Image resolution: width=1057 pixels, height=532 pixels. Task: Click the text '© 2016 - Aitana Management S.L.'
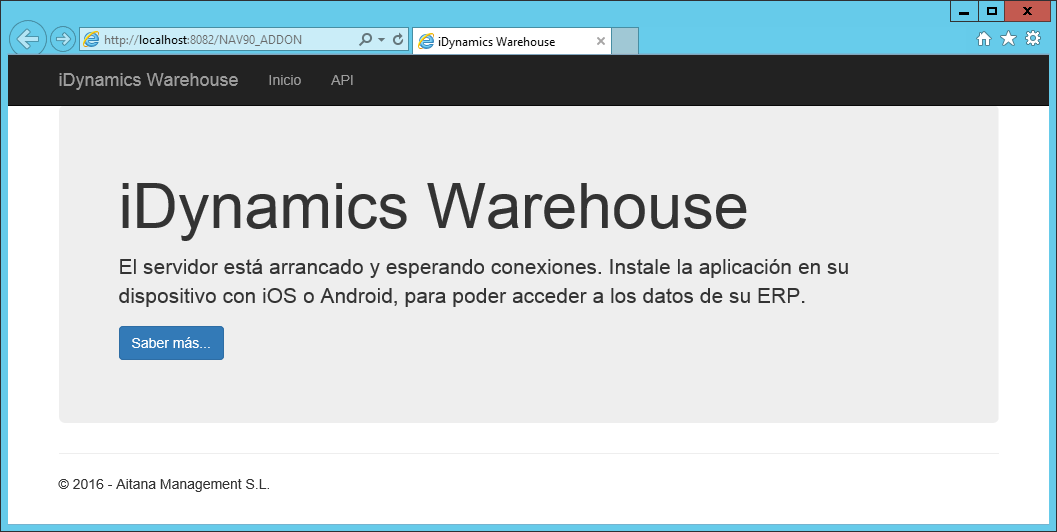click(164, 484)
